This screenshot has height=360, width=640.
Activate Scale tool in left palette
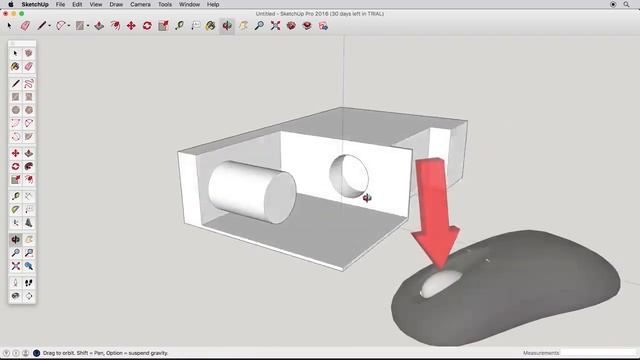[16, 179]
